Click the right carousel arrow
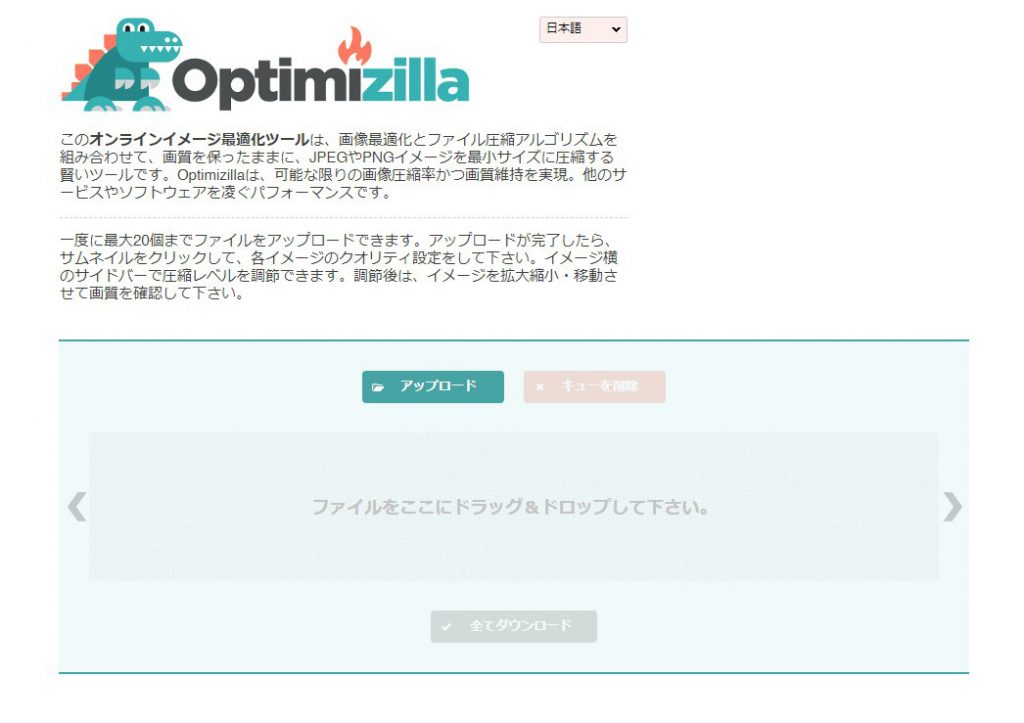Viewport: 1024px width, 723px height. pos(952,507)
